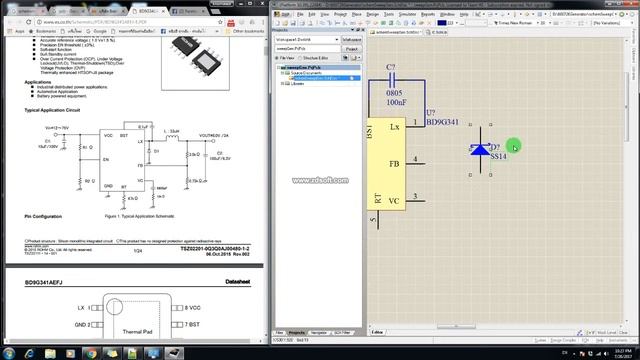
Task: Click the schematic document tab above canvas
Action: [396, 32]
